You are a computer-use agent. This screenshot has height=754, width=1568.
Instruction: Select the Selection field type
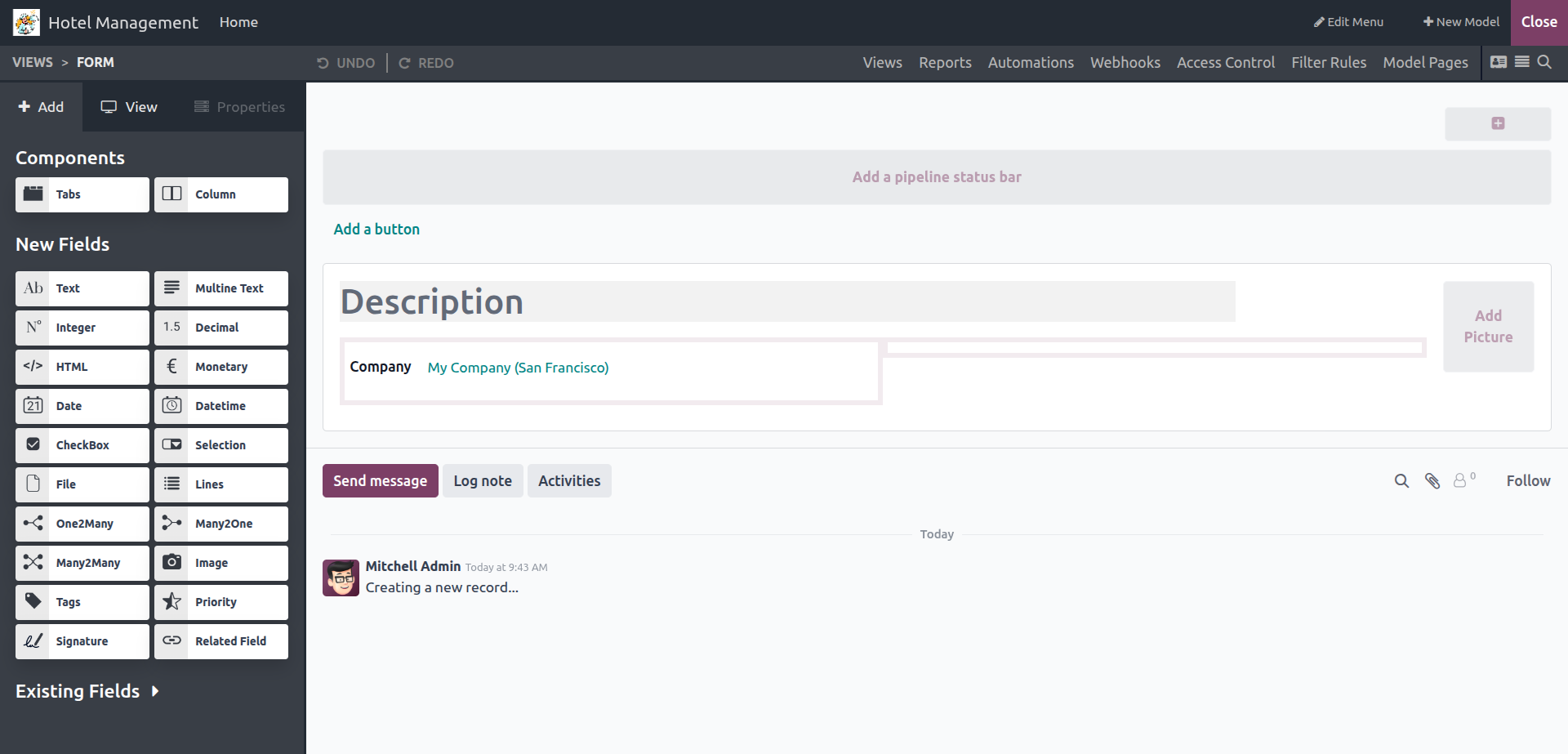click(221, 445)
